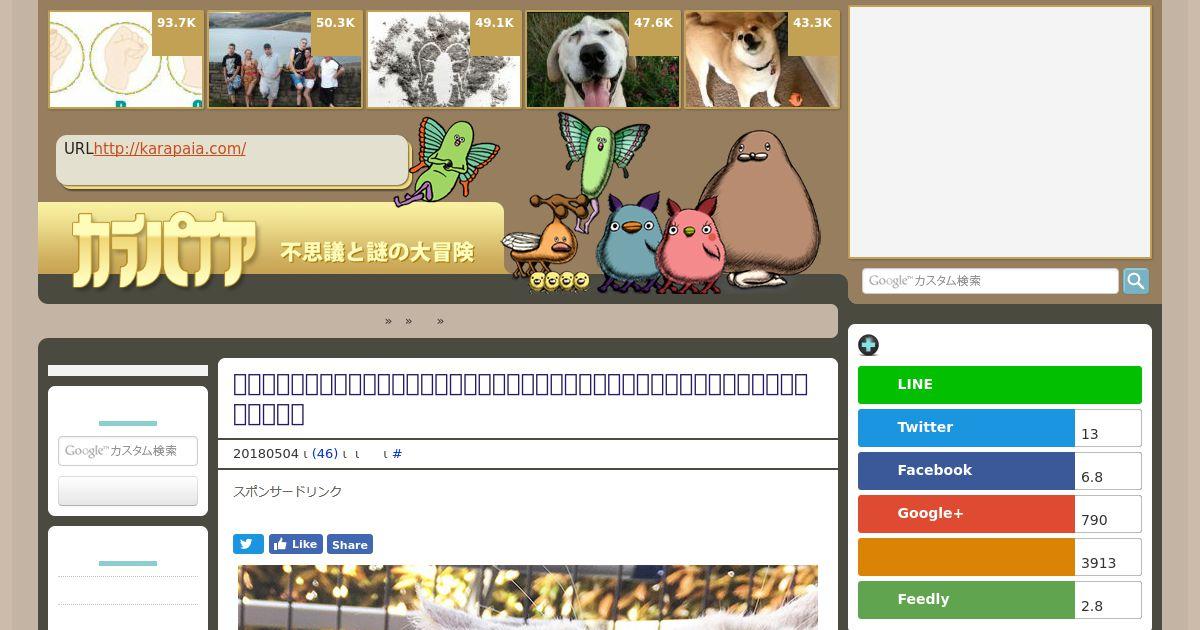
Task: Focus the sidebar Google custom search field
Action: pos(128,451)
